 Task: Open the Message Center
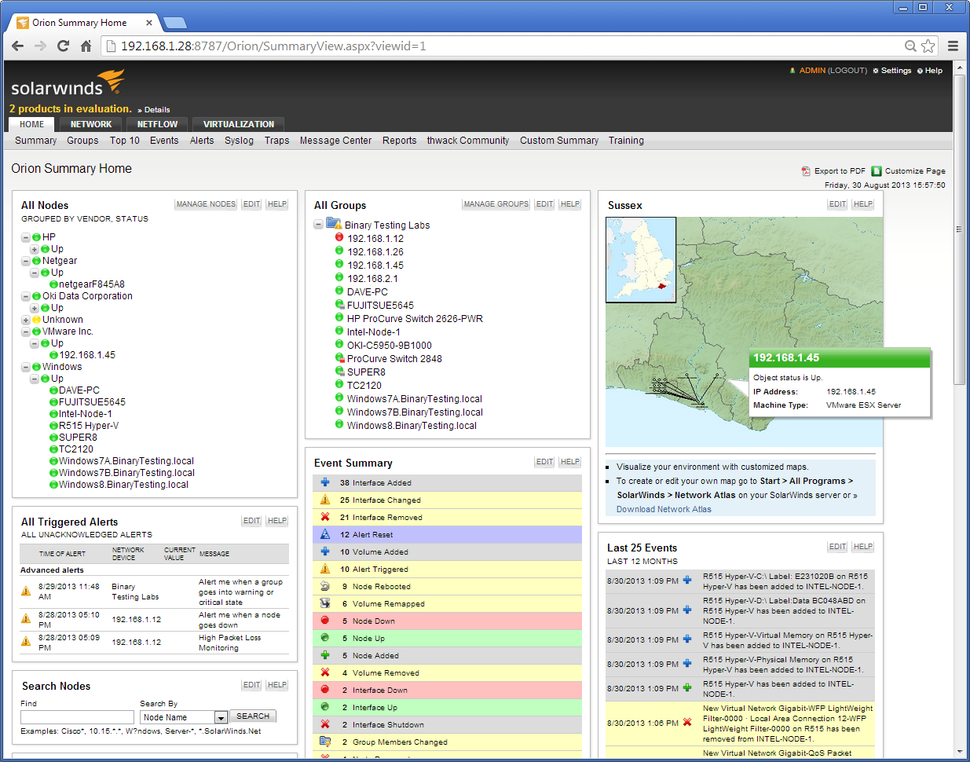click(335, 141)
